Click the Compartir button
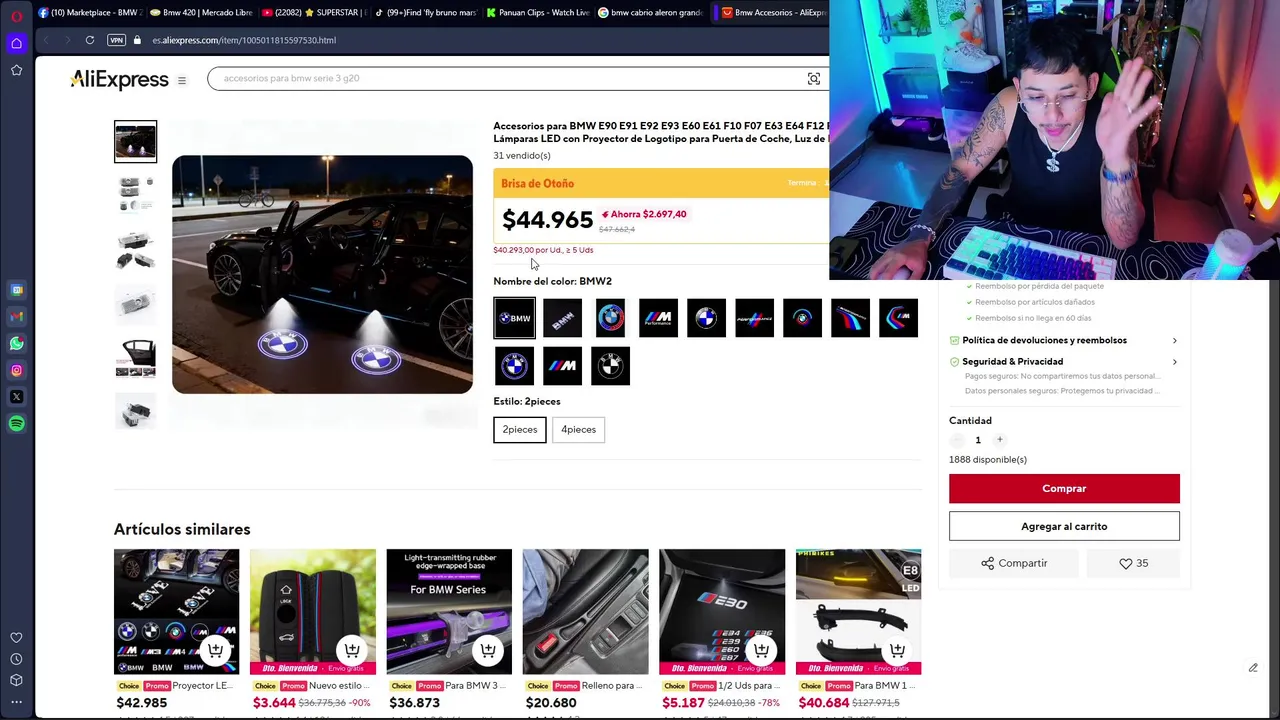This screenshot has width=1280, height=720. click(x=1013, y=563)
